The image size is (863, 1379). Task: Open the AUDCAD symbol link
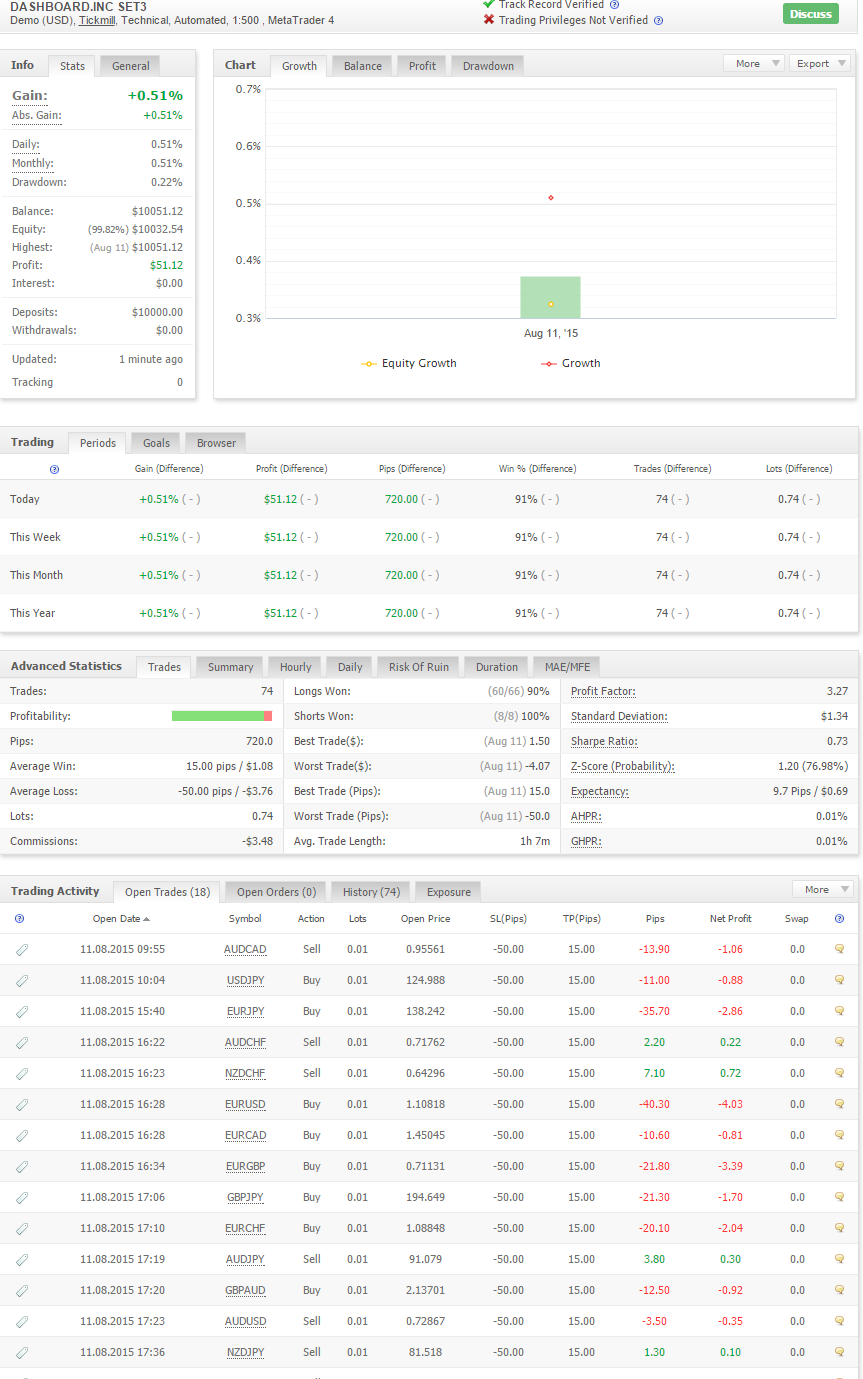click(x=245, y=950)
